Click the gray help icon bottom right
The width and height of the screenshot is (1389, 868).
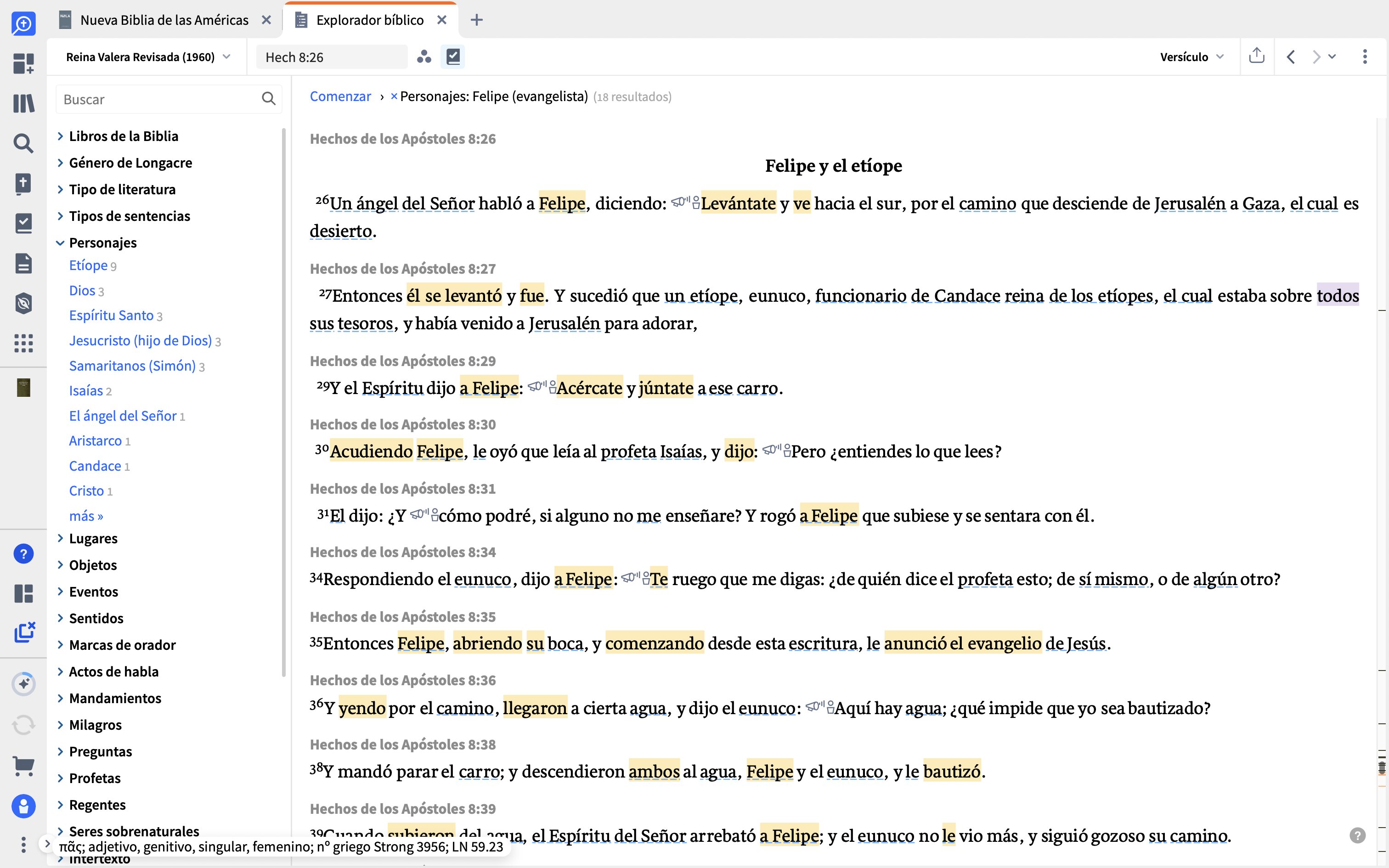(1357, 835)
